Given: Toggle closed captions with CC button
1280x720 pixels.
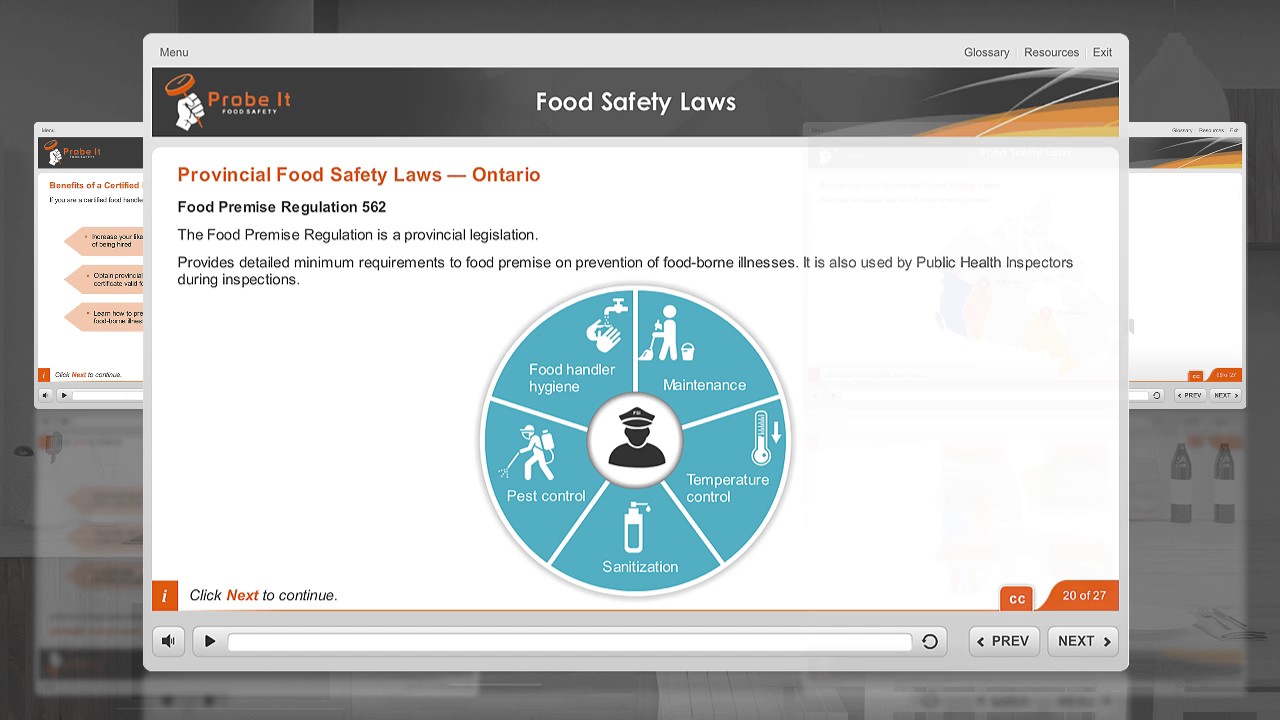Looking at the screenshot, I should [1016, 599].
